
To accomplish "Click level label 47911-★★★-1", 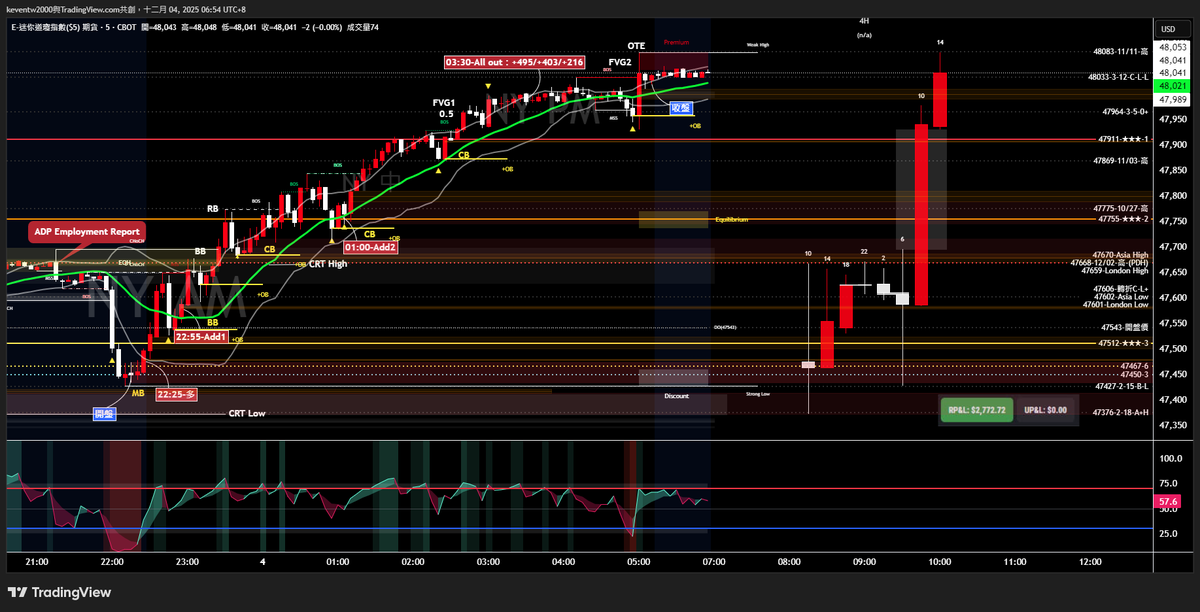I will pos(1124,140).
